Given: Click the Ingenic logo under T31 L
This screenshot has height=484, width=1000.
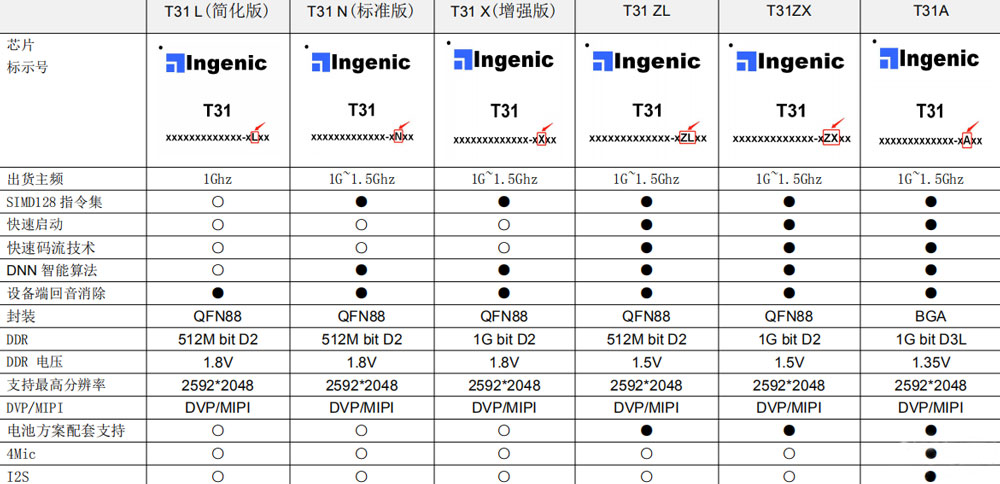Looking at the screenshot, I should pos(216,63).
